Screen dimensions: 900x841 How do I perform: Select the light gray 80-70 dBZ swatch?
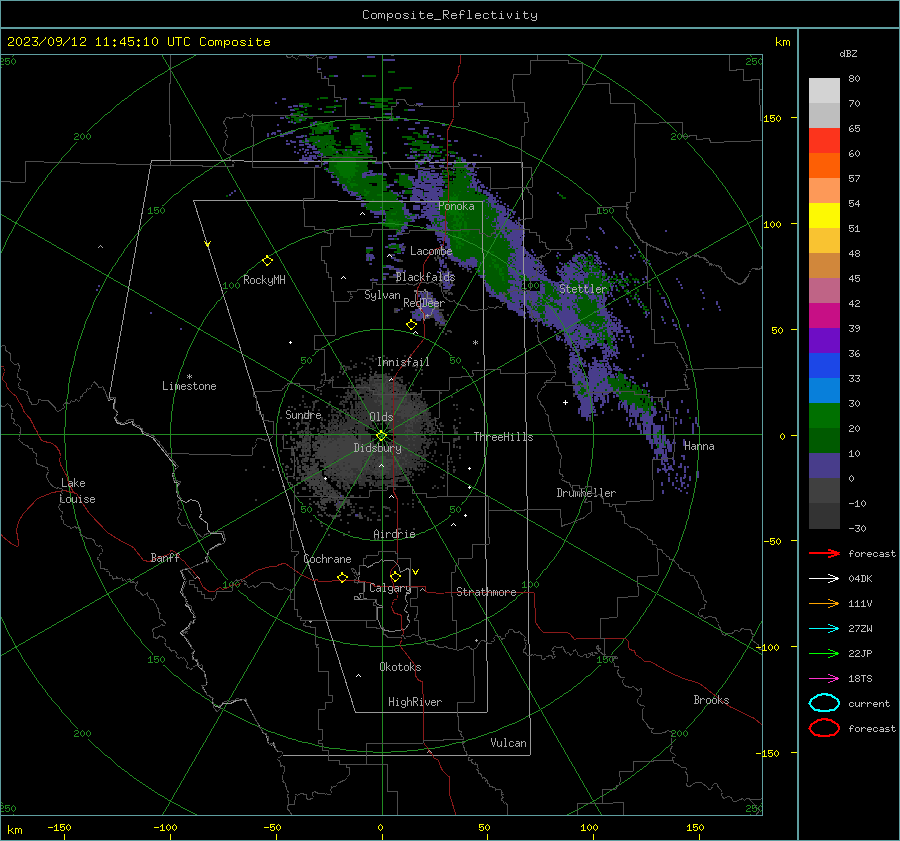pyautogui.click(x=824, y=91)
